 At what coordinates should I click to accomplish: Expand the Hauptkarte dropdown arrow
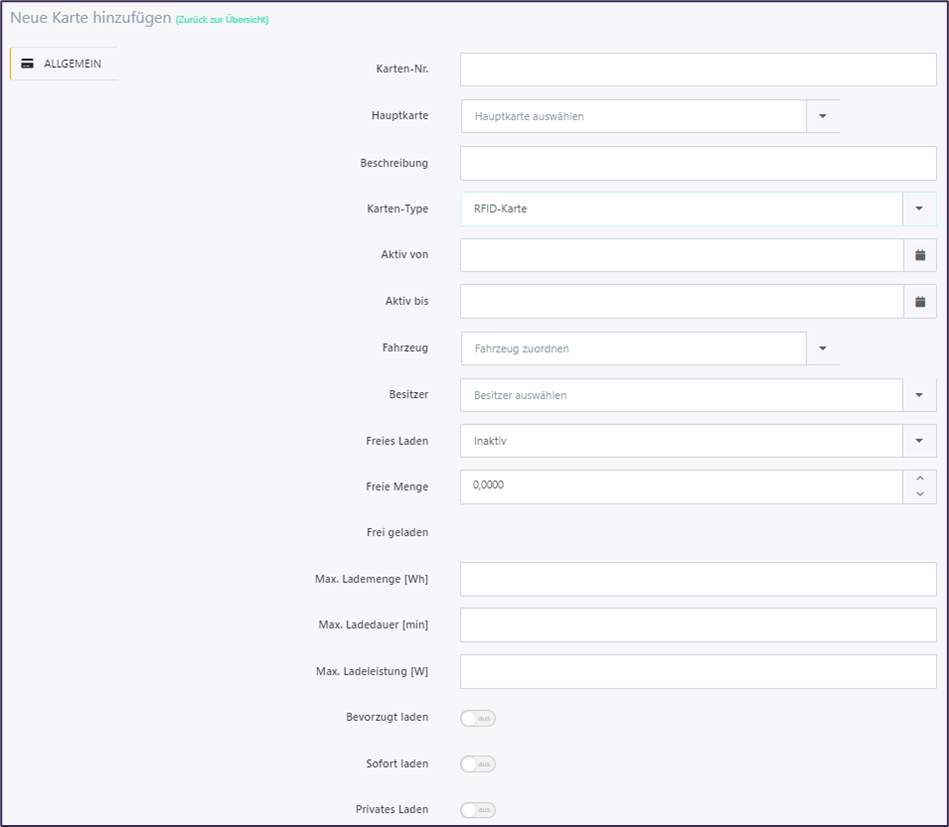tap(823, 116)
